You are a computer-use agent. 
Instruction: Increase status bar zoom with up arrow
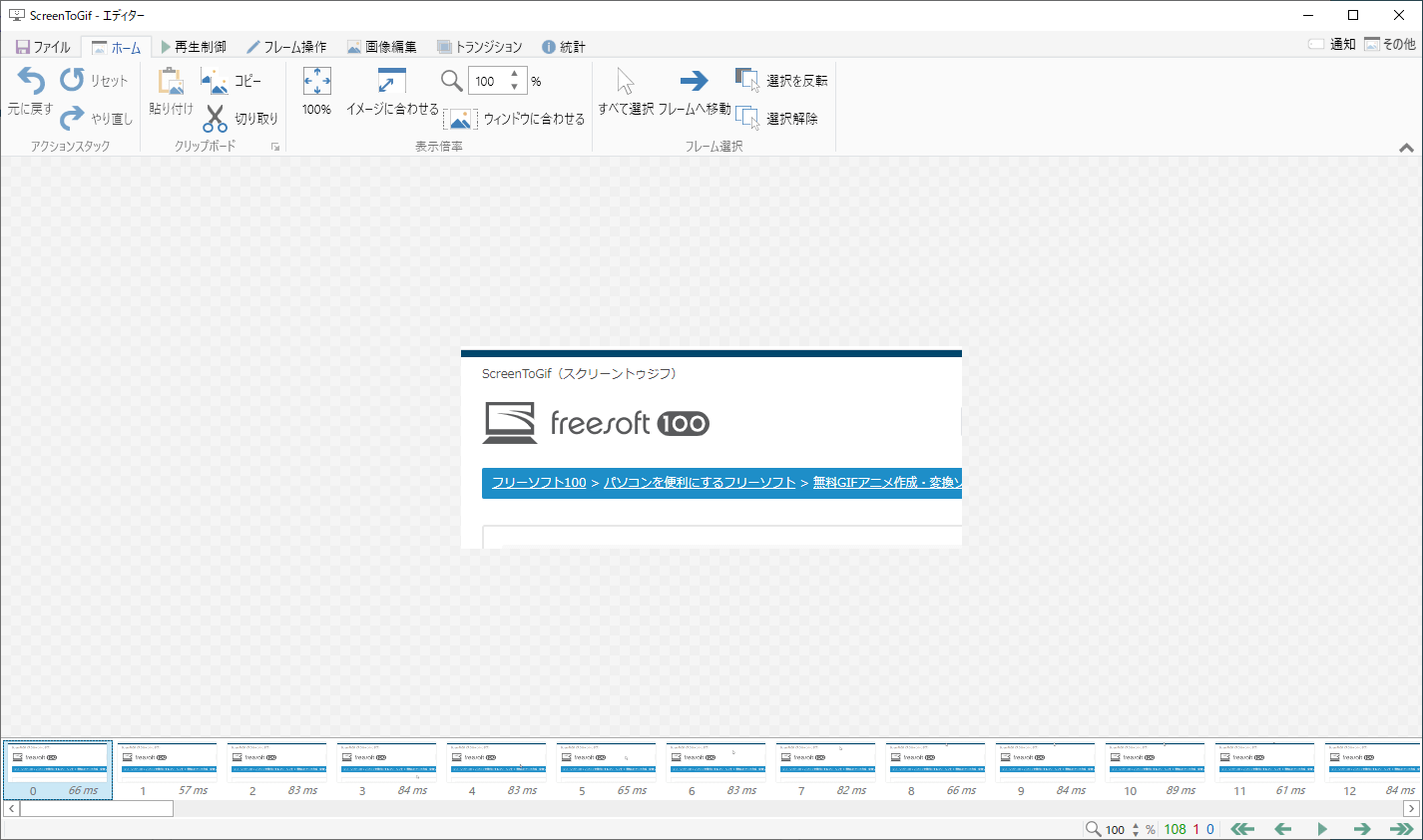click(x=1136, y=825)
